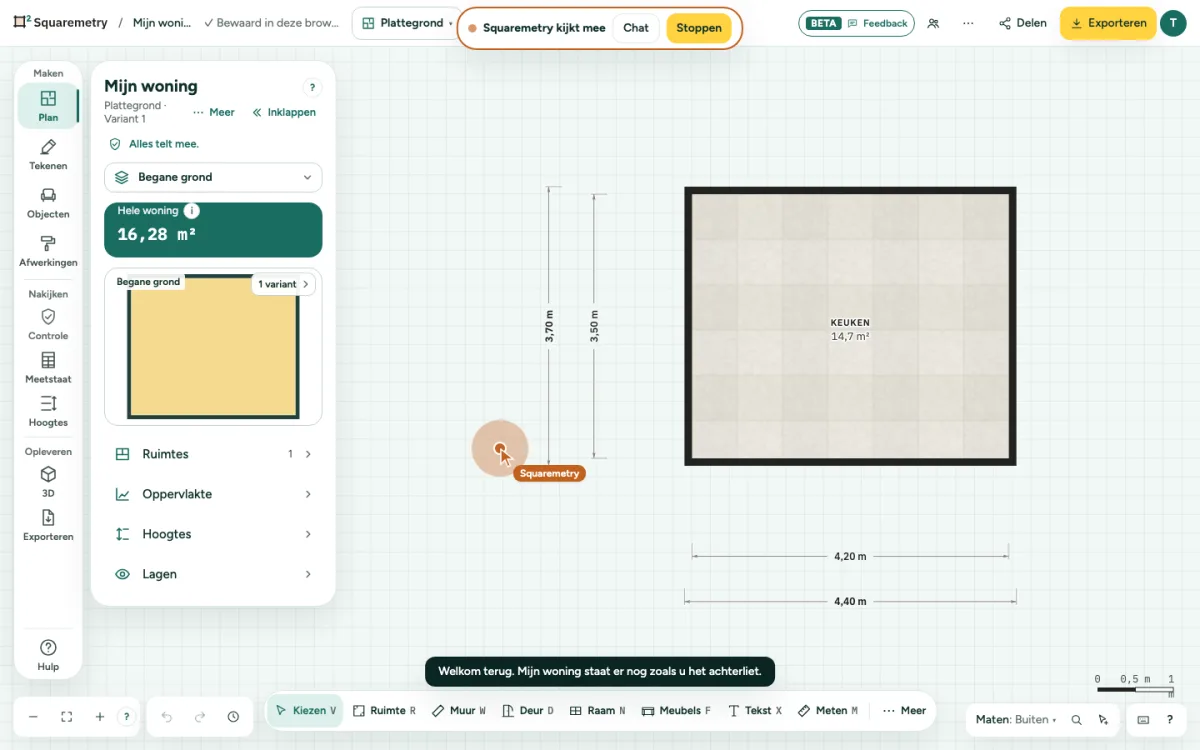Click the search magnifier near Maten
The width and height of the screenshot is (1200, 750).
tap(1077, 720)
